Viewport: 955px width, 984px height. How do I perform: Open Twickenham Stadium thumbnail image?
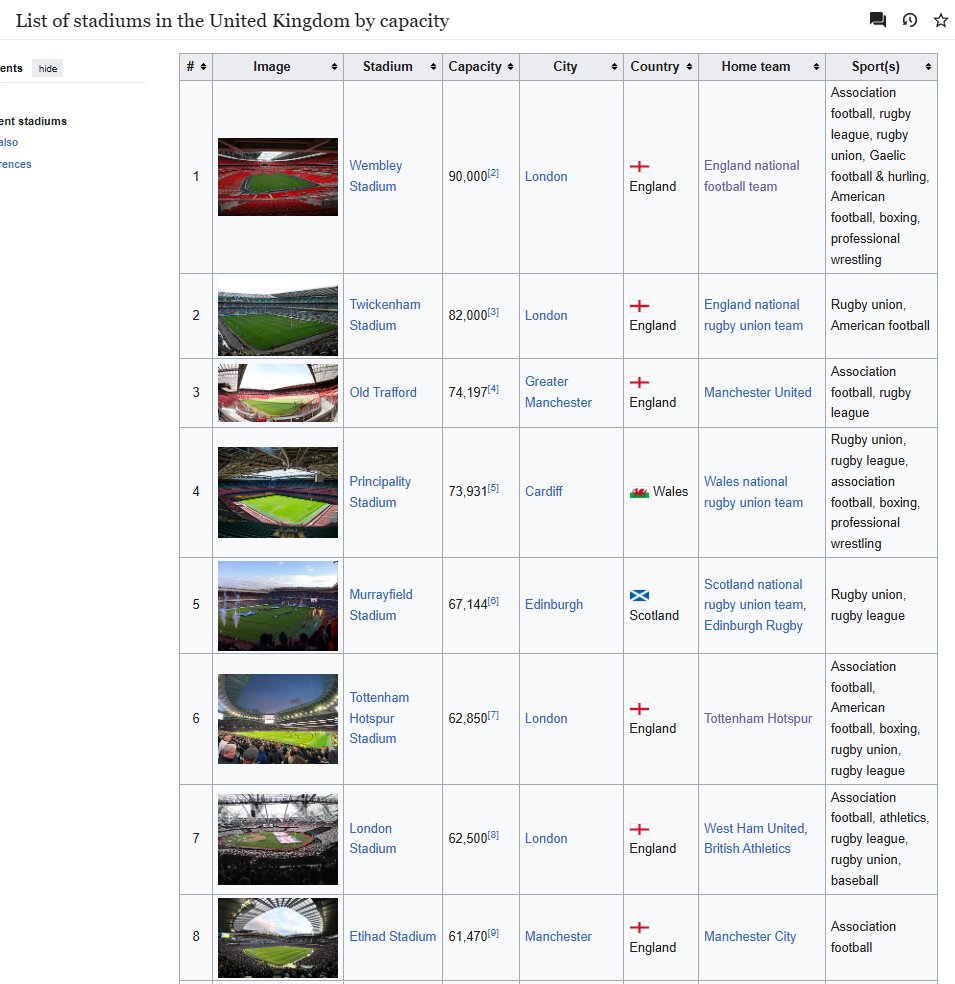tap(278, 316)
